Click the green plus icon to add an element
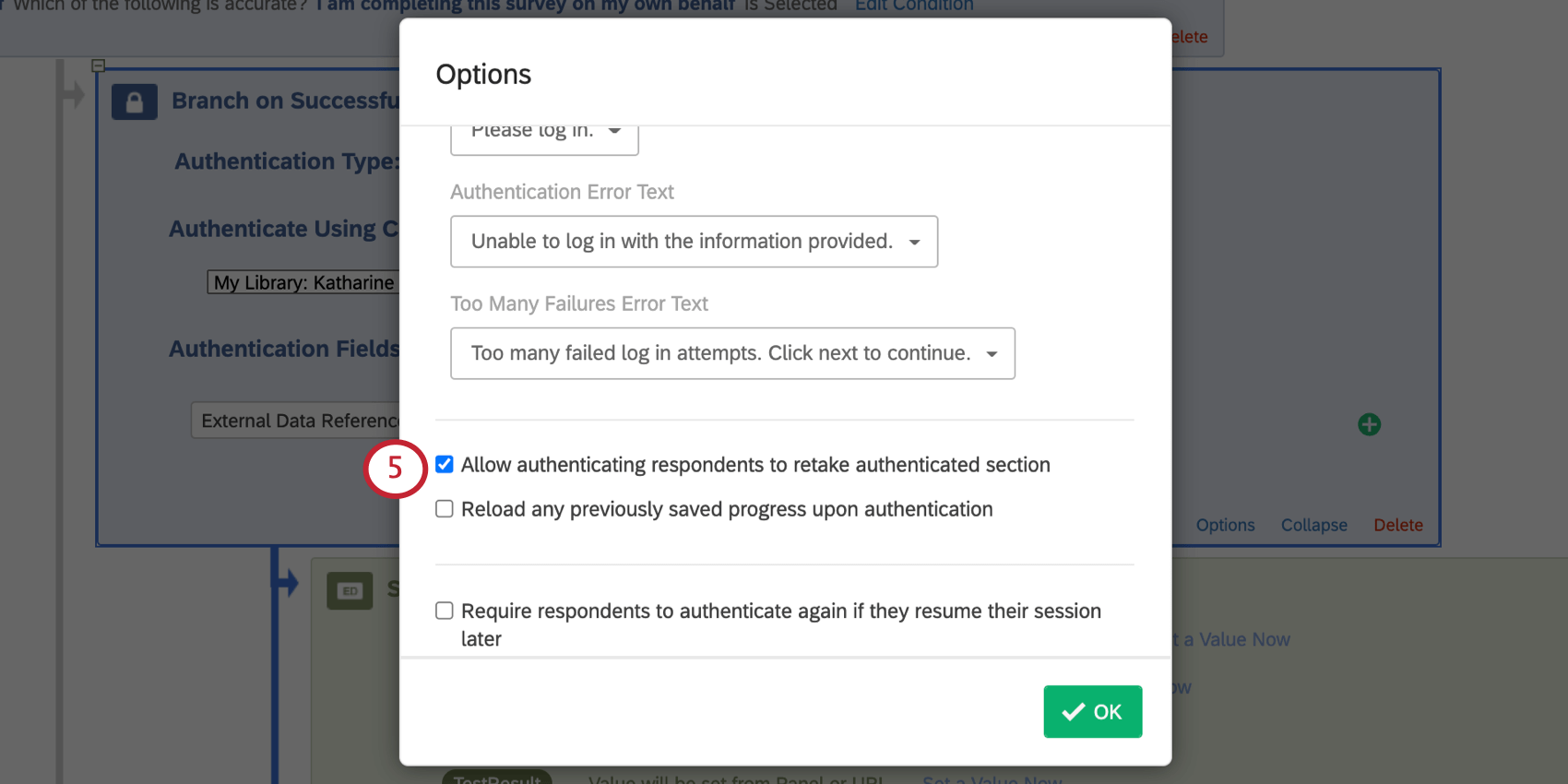 [x=1369, y=424]
